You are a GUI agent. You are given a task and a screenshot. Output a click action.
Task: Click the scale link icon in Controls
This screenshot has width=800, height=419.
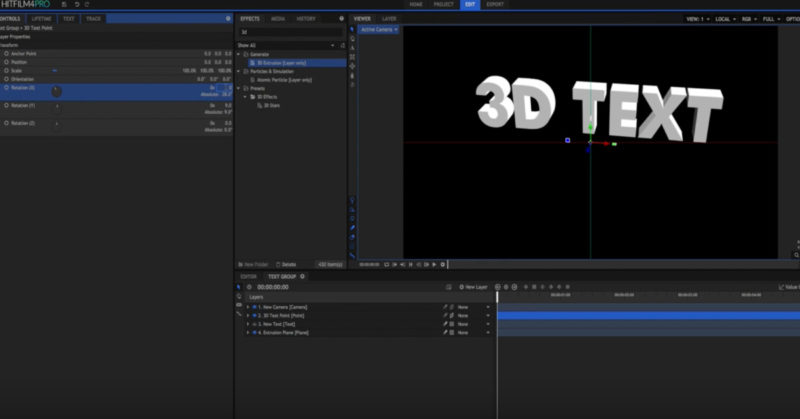(x=54, y=71)
